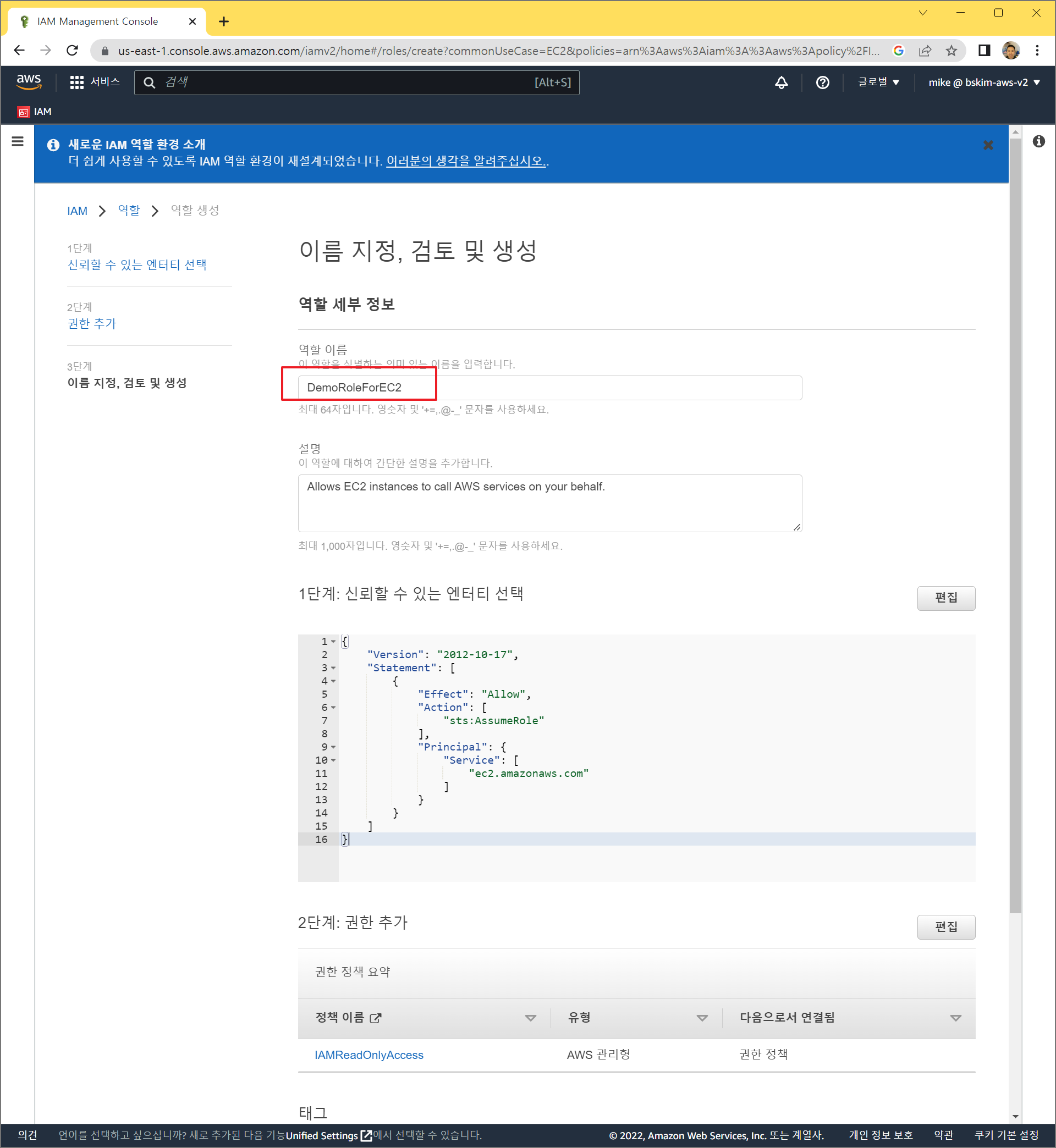Click the browser address bar URL
Screen dimensions: 1056x1148
pos(498,51)
